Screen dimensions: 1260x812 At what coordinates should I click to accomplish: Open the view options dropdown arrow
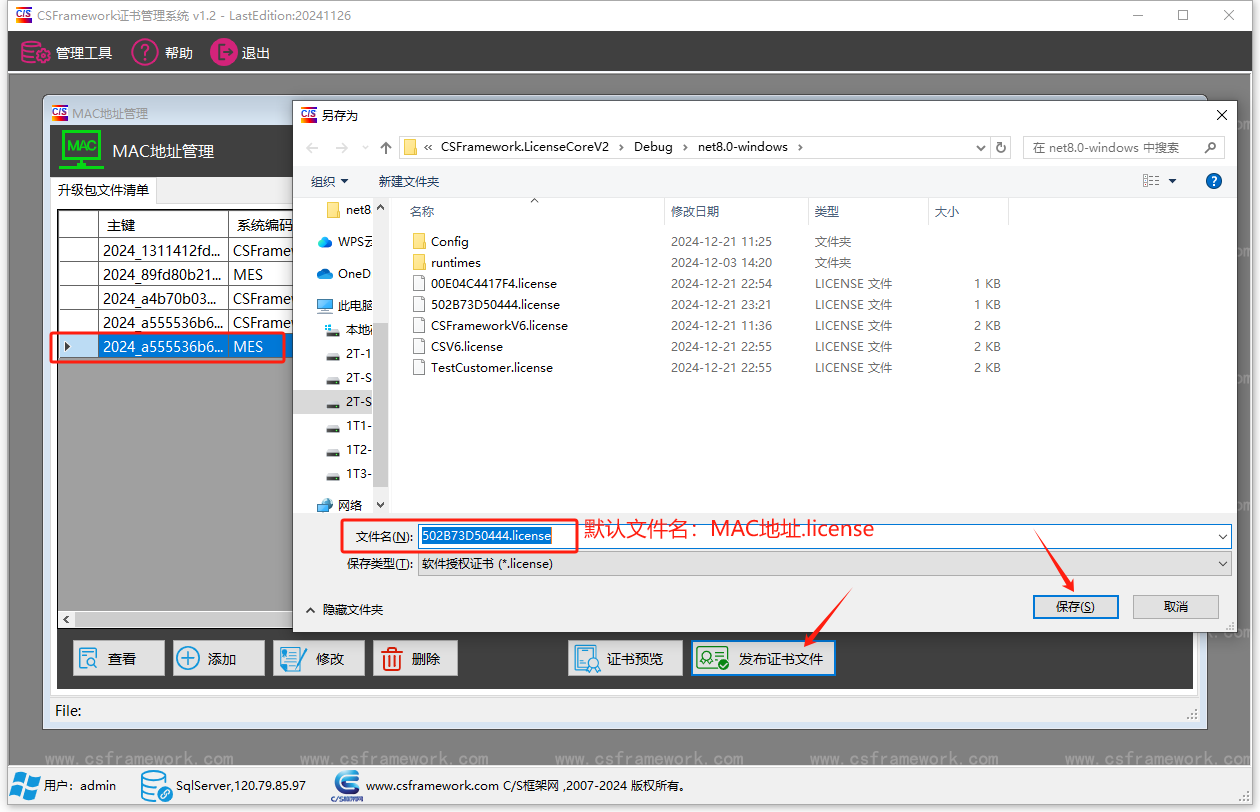(1172, 181)
